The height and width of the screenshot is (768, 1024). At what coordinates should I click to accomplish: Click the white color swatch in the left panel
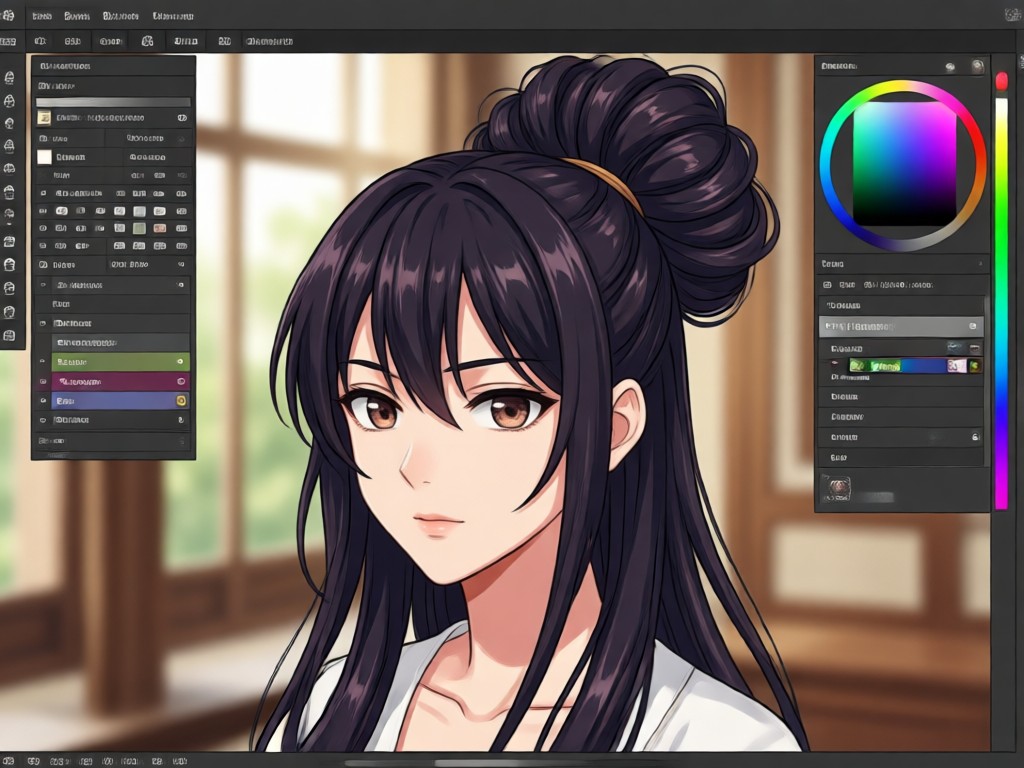click(x=44, y=157)
